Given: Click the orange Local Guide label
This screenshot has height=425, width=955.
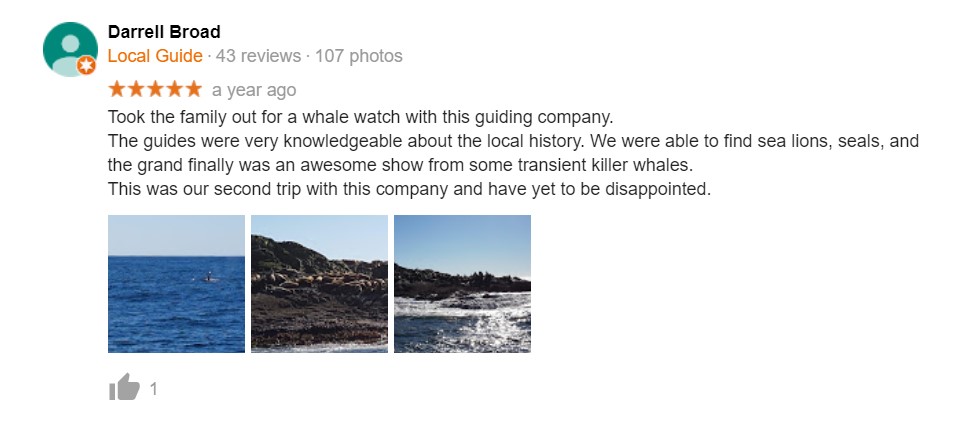Looking at the screenshot, I should coord(155,56).
